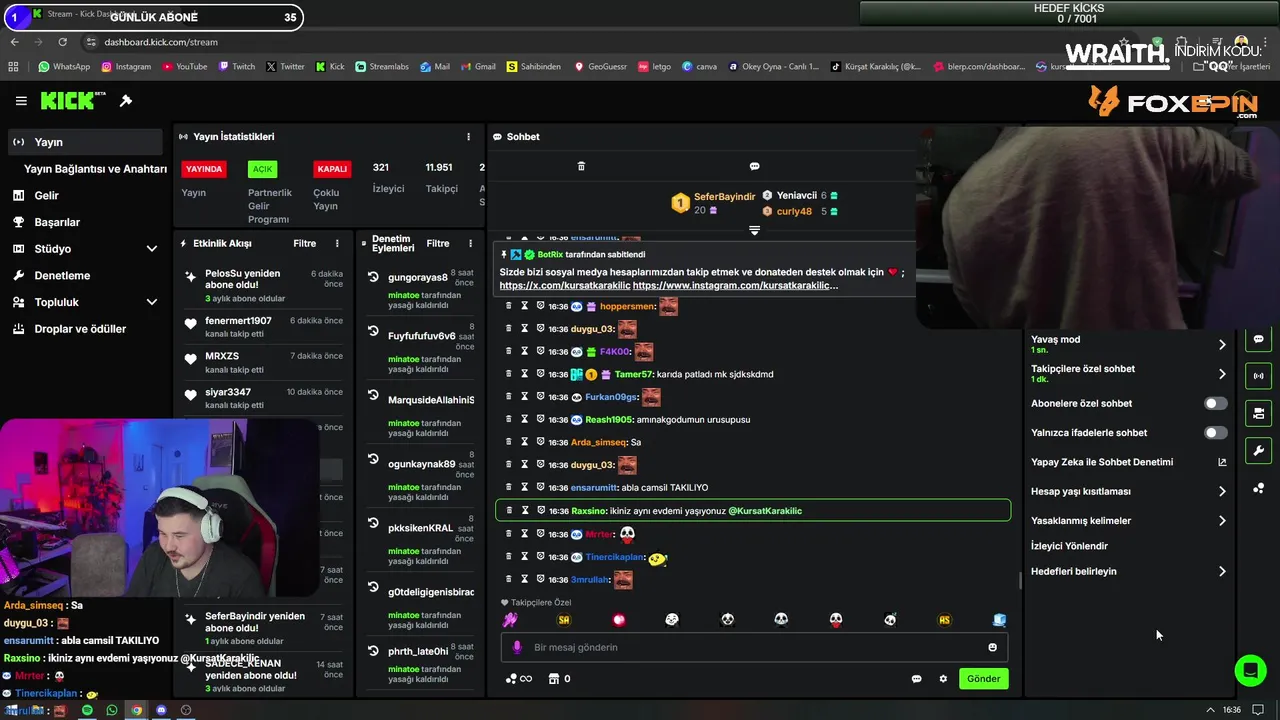1280x720 pixels.
Task: Click the gavel moderation icon near the Kick logo
Action: click(126, 101)
